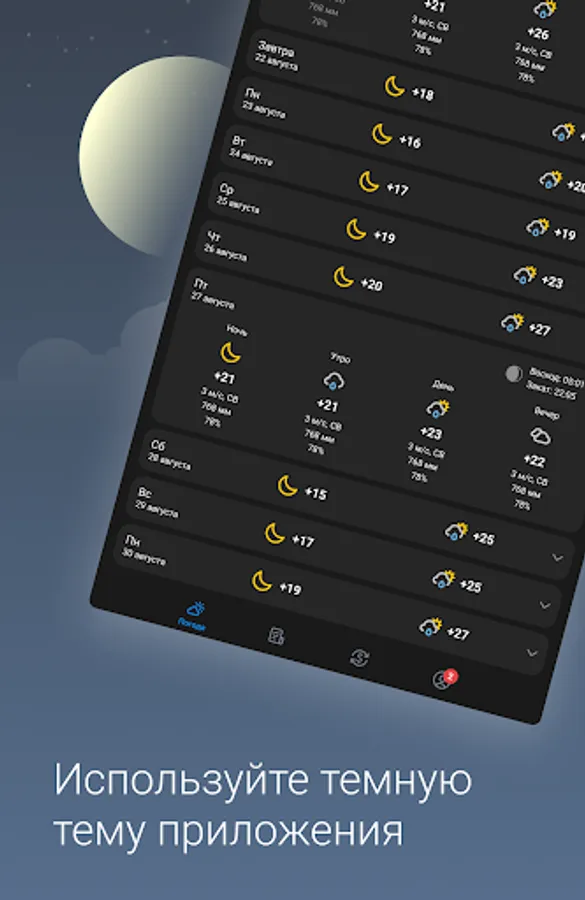
Task: Open the globe tab with red badge
Action: tap(443, 679)
